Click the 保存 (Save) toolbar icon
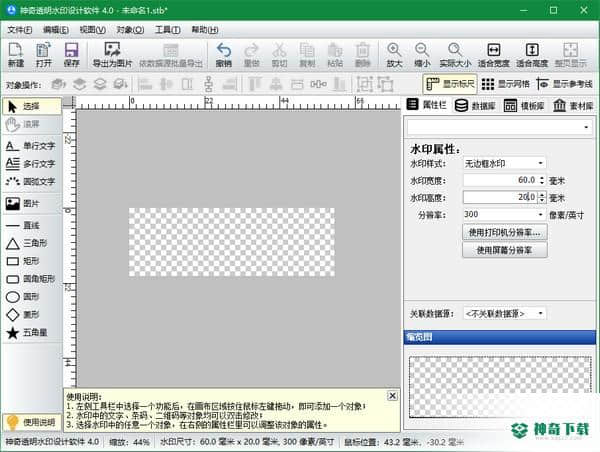 coord(72,55)
